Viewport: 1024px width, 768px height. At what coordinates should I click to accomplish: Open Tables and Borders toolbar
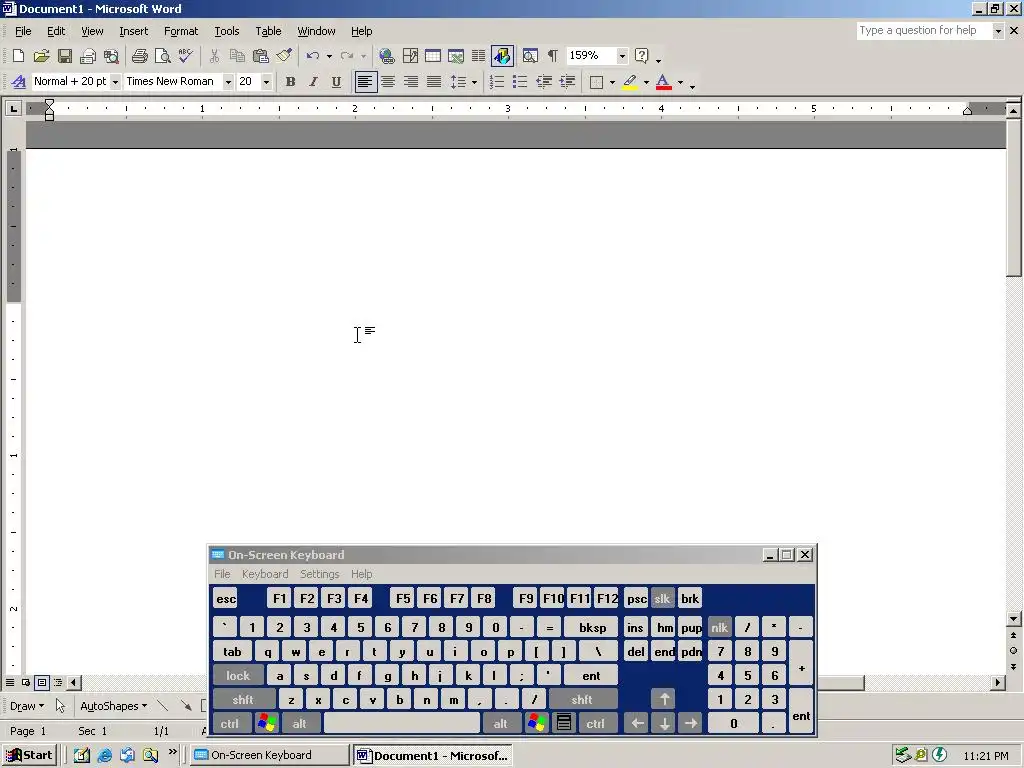(410, 56)
